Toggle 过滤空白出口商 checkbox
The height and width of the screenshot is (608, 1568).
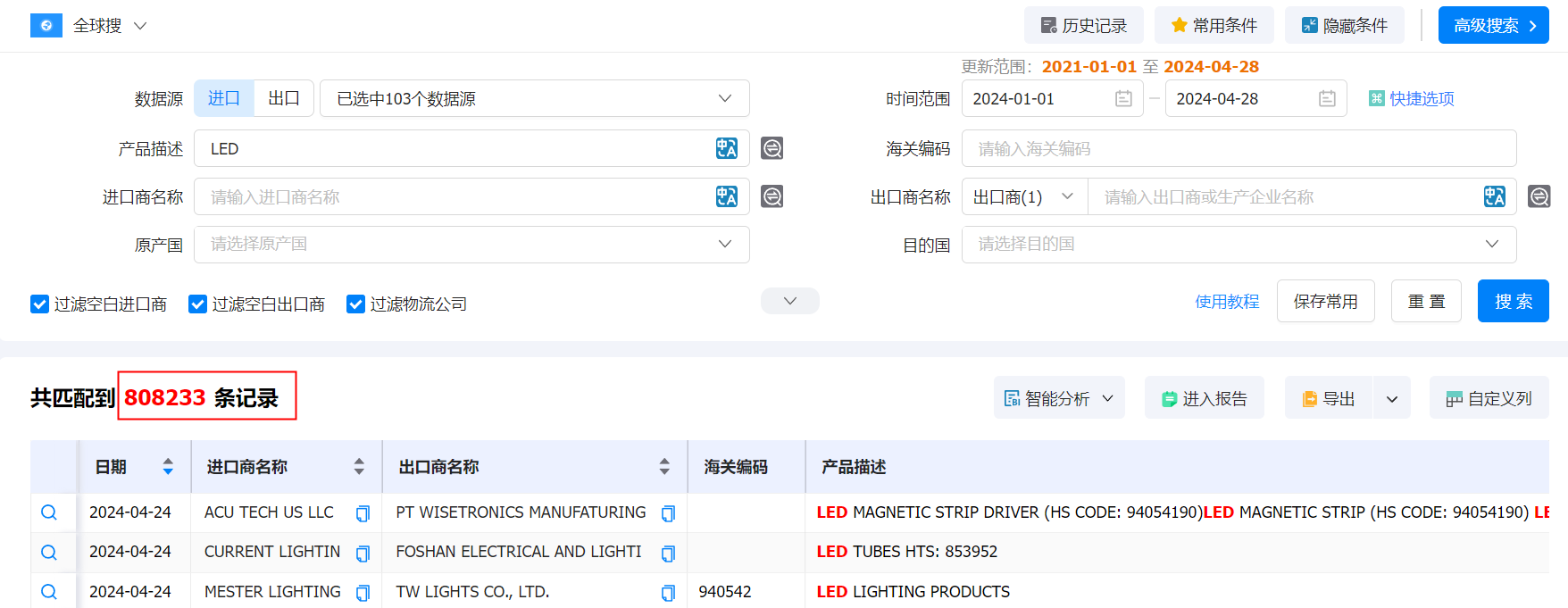[x=197, y=304]
